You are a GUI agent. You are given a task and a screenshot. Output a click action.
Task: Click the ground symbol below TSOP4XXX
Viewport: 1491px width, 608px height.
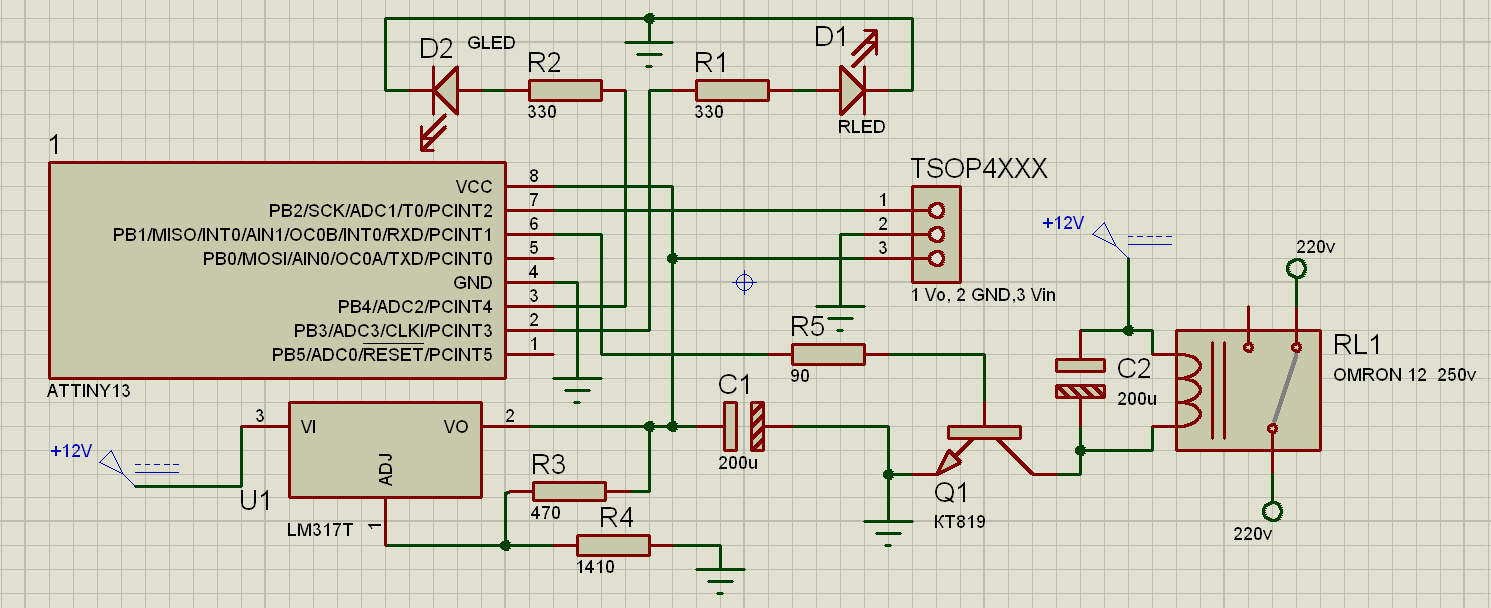click(841, 317)
